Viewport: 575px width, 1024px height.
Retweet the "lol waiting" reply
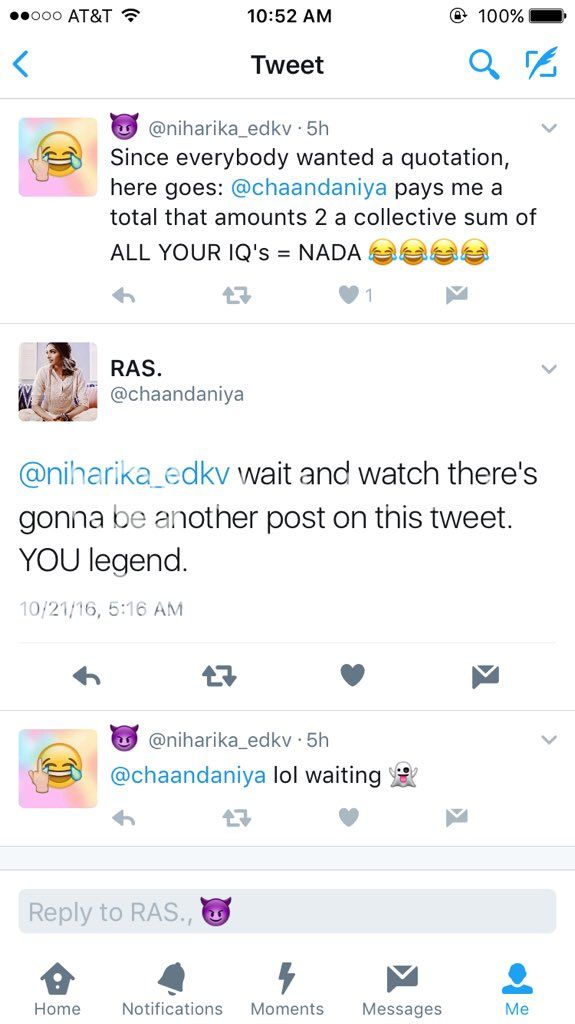pos(237,817)
